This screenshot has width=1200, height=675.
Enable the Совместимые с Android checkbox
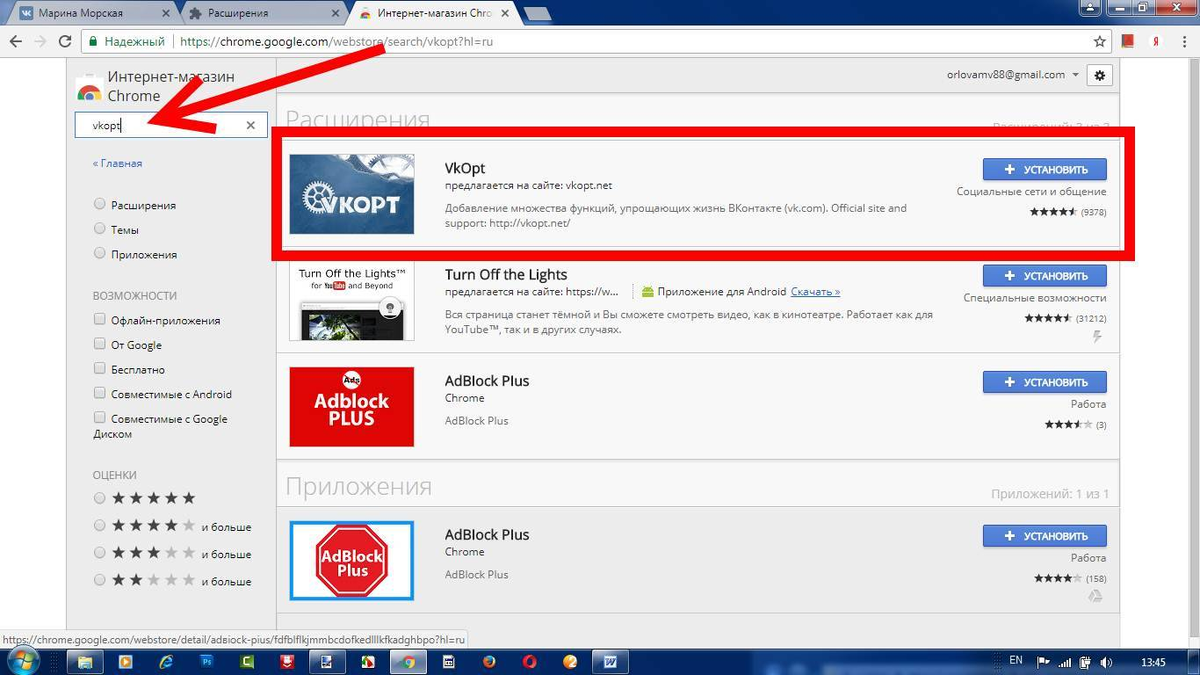coord(99,393)
